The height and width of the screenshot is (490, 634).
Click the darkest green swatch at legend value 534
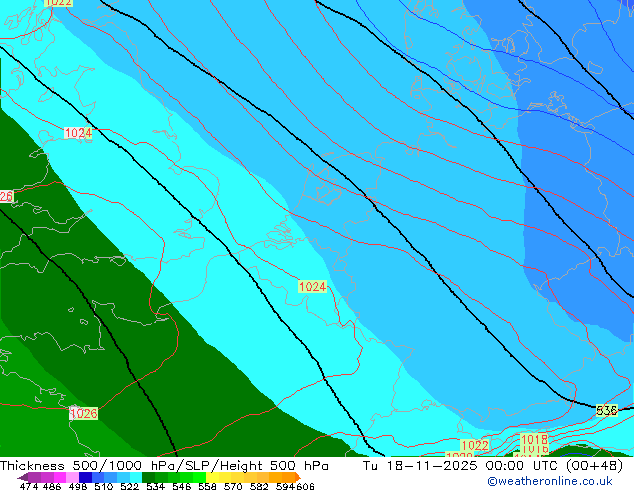pyautogui.click(x=146, y=477)
